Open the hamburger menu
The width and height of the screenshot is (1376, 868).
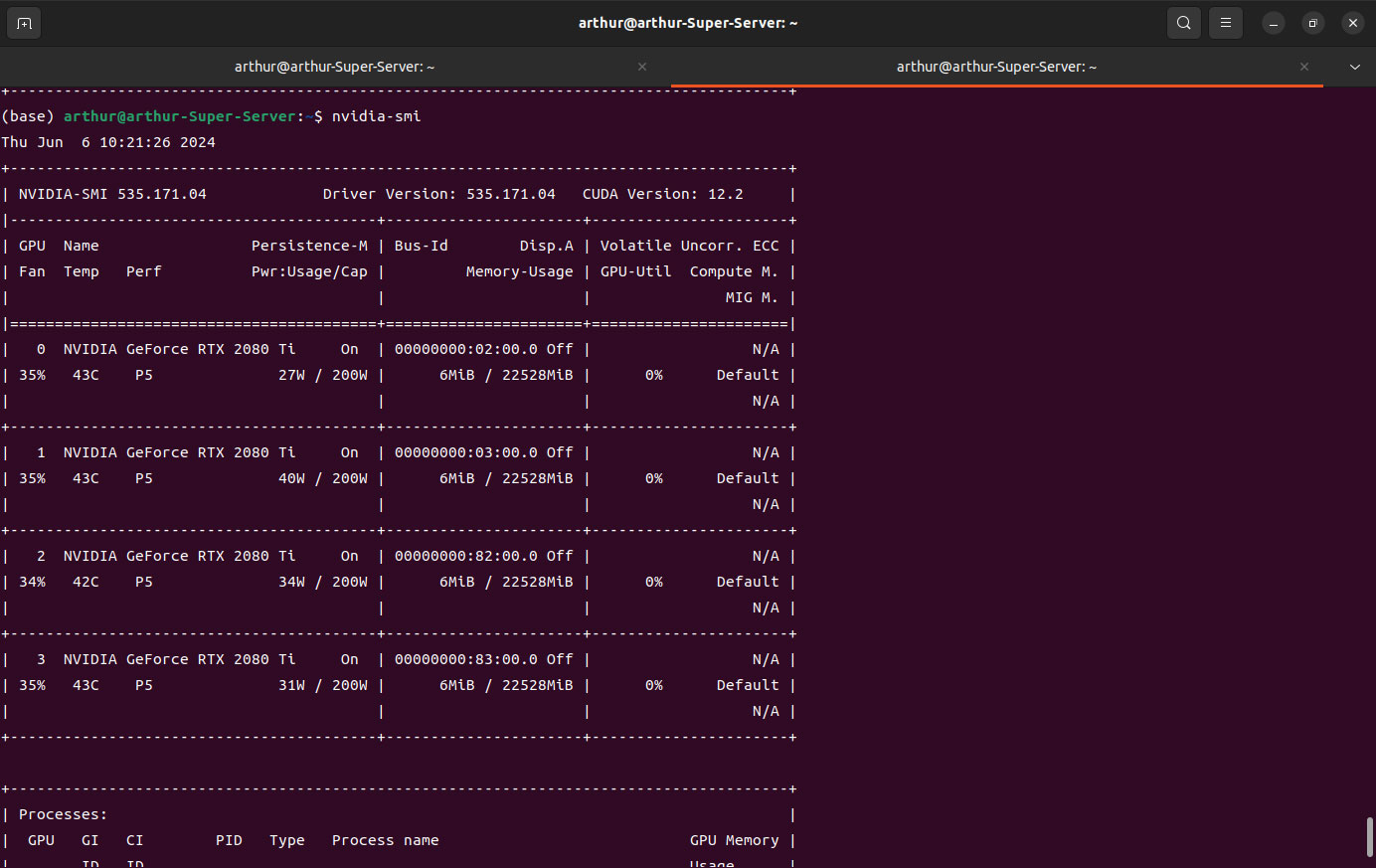pos(1226,23)
